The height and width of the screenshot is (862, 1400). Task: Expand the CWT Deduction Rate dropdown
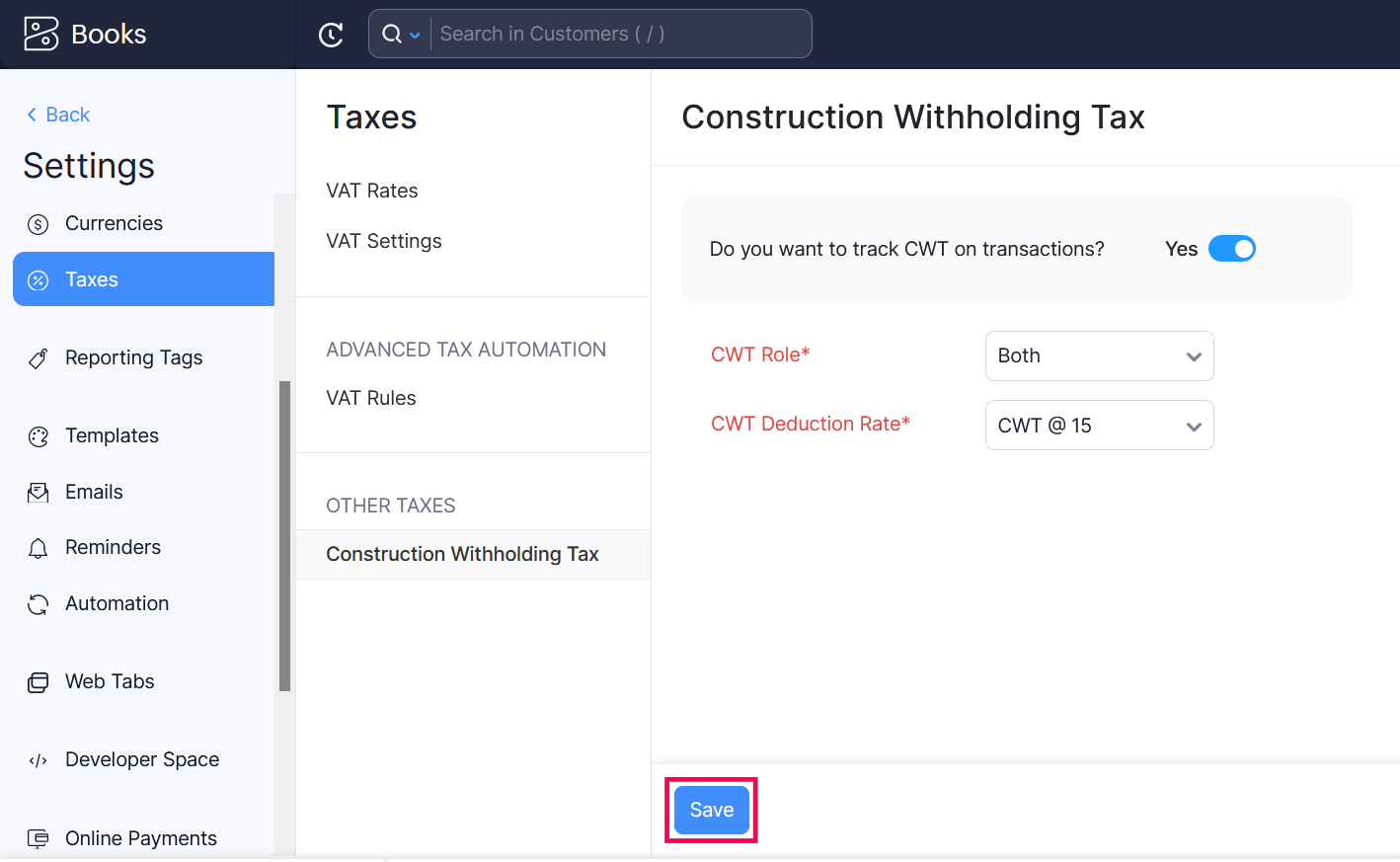(x=1099, y=425)
